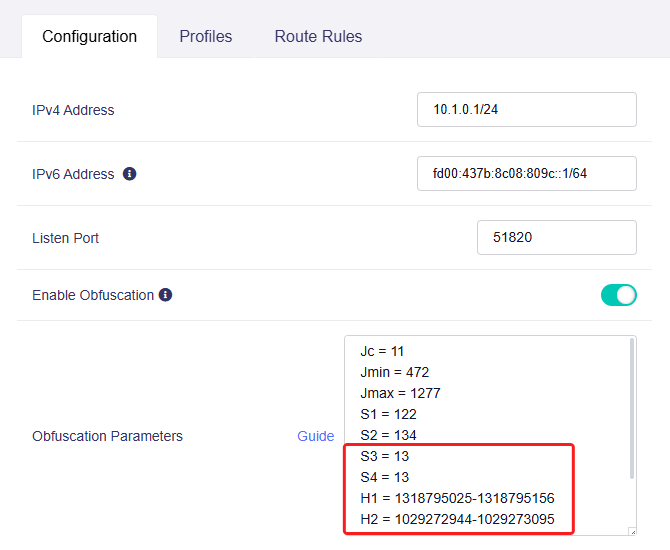This screenshot has width=670, height=550.
Task: Click the 'S1 = 122' line
Action: (x=388, y=414)
